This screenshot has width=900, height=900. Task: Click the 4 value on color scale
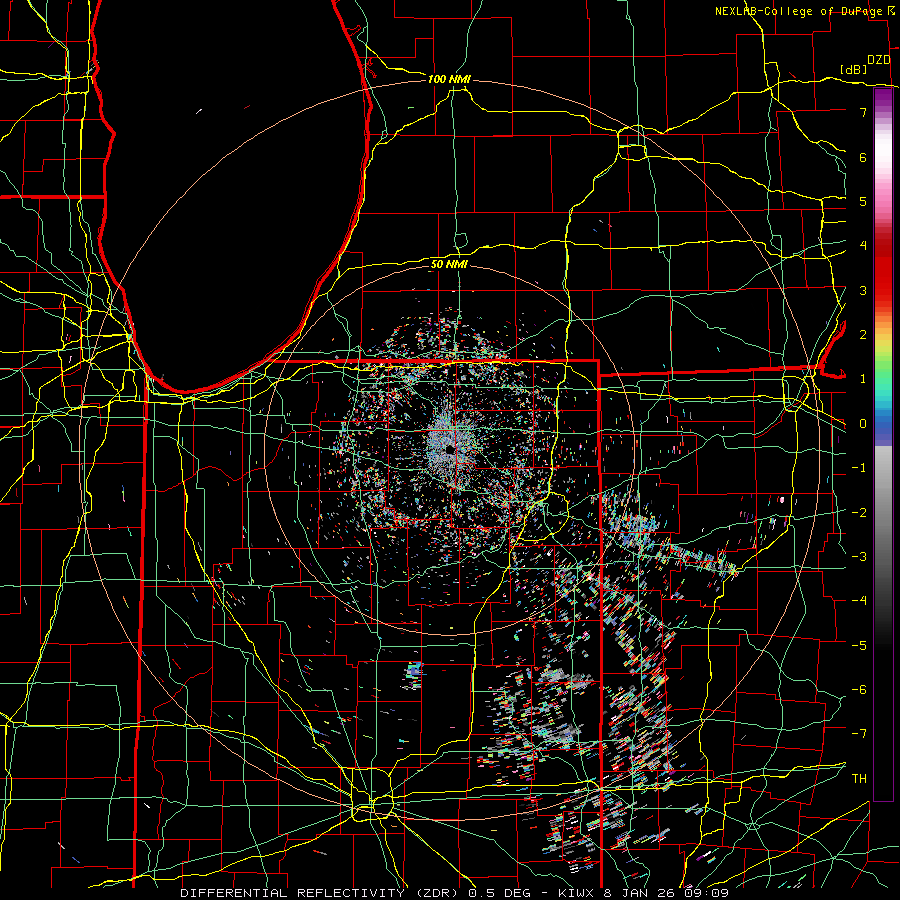(x=863, y=246)
